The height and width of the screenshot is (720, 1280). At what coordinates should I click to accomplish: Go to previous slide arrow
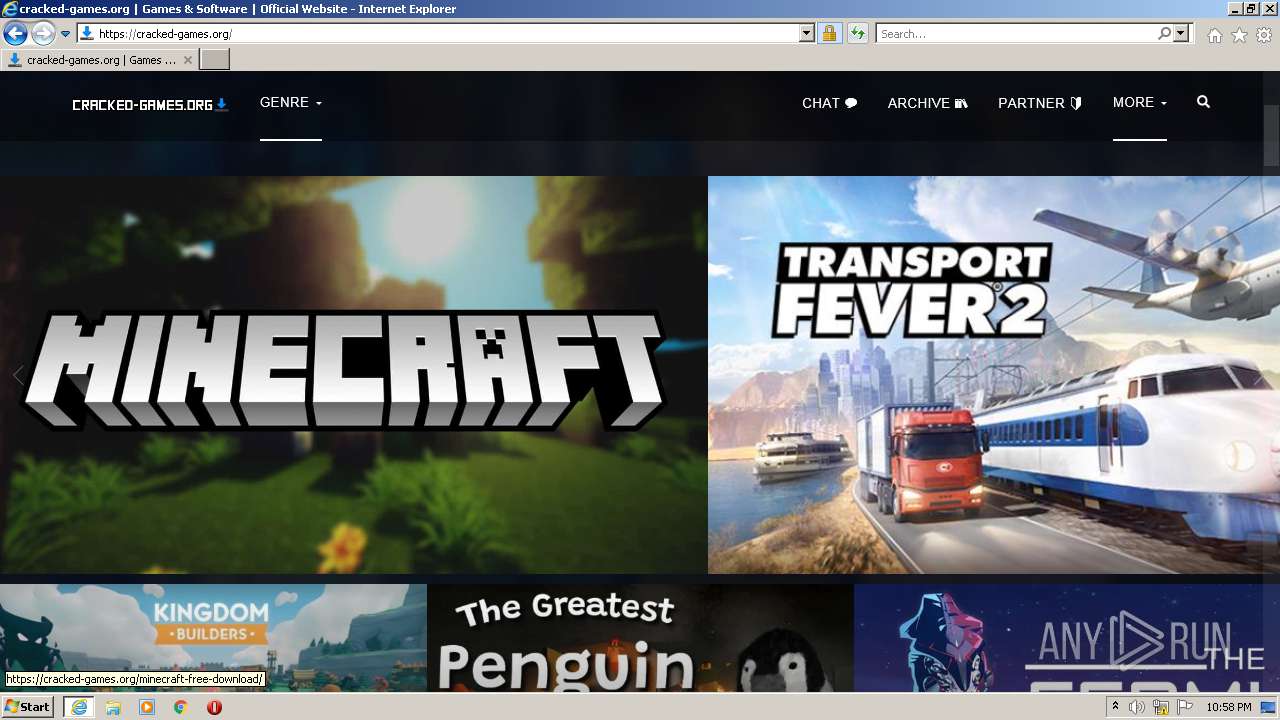(18, 376)
